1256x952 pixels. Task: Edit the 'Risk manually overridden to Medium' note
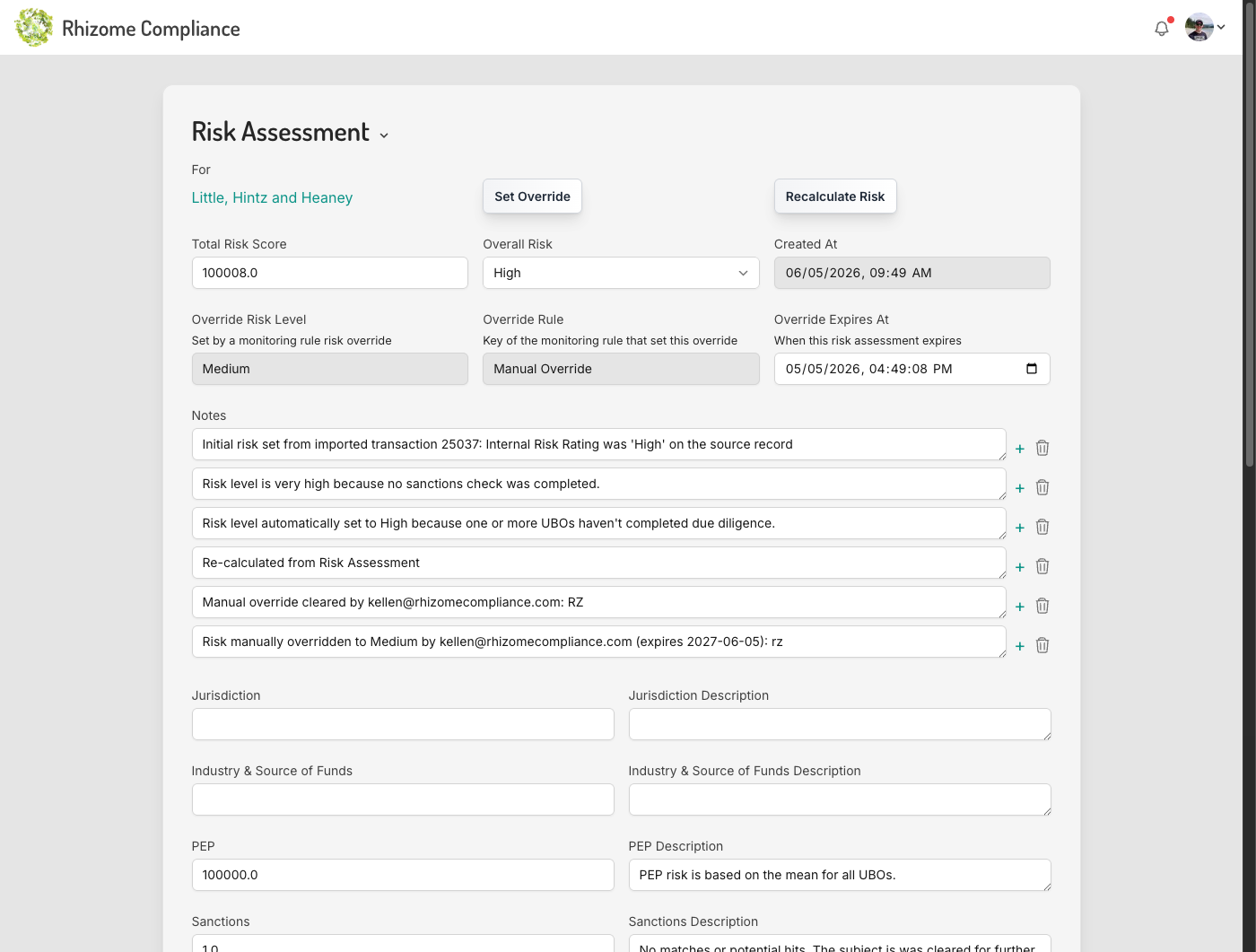[x=598, y=642]
